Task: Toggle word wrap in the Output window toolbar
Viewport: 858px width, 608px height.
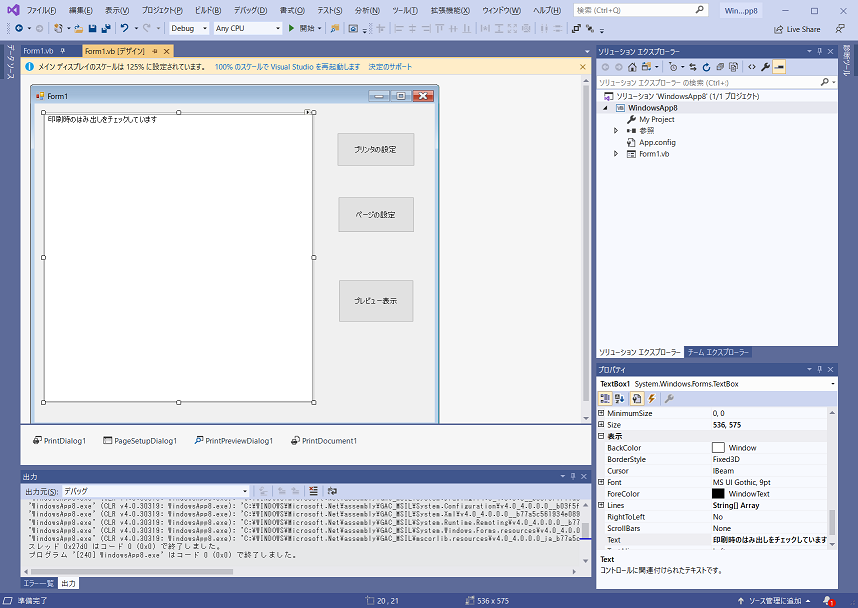Action: click(332, 491)
